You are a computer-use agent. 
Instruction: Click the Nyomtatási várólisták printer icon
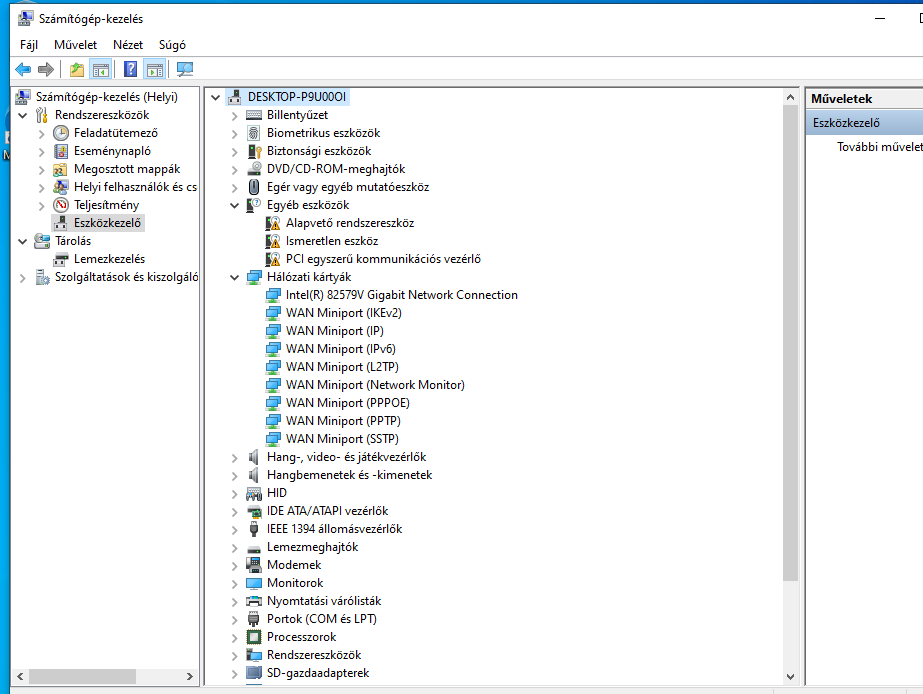pos(254,601)
